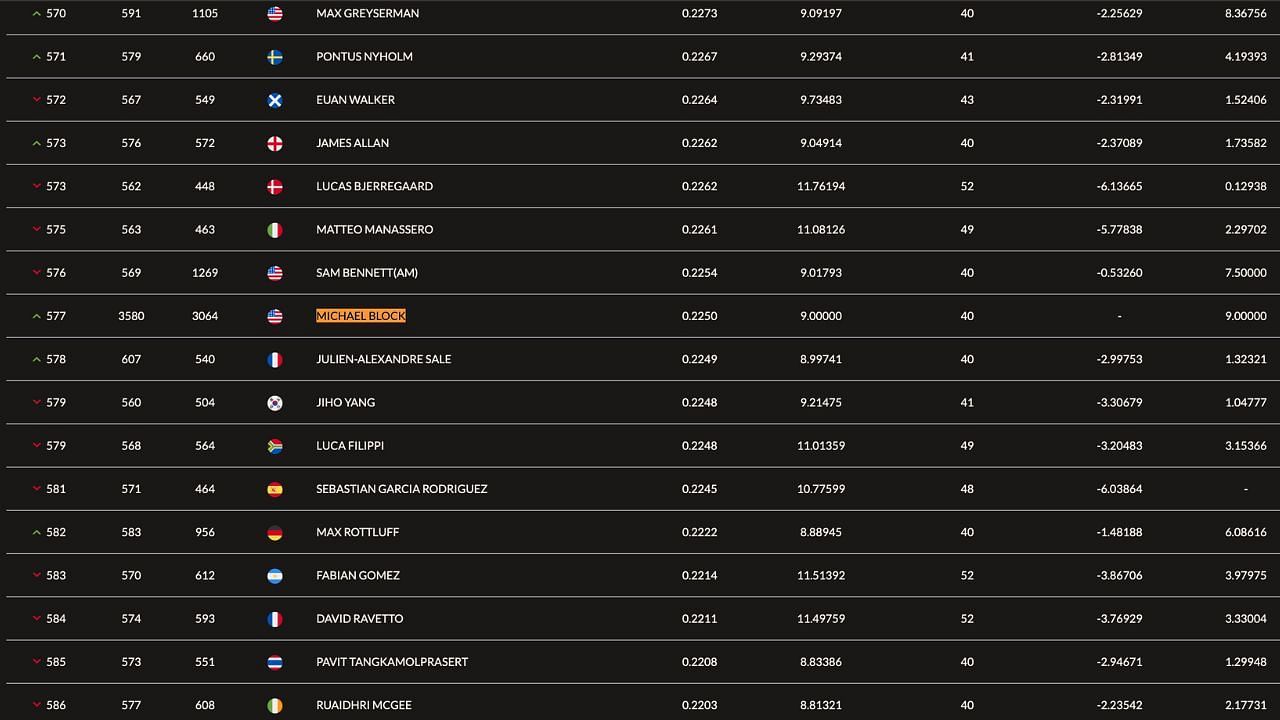
Task: Click the Irish flag next to Ruaidhri McGee
Action: 275,706
